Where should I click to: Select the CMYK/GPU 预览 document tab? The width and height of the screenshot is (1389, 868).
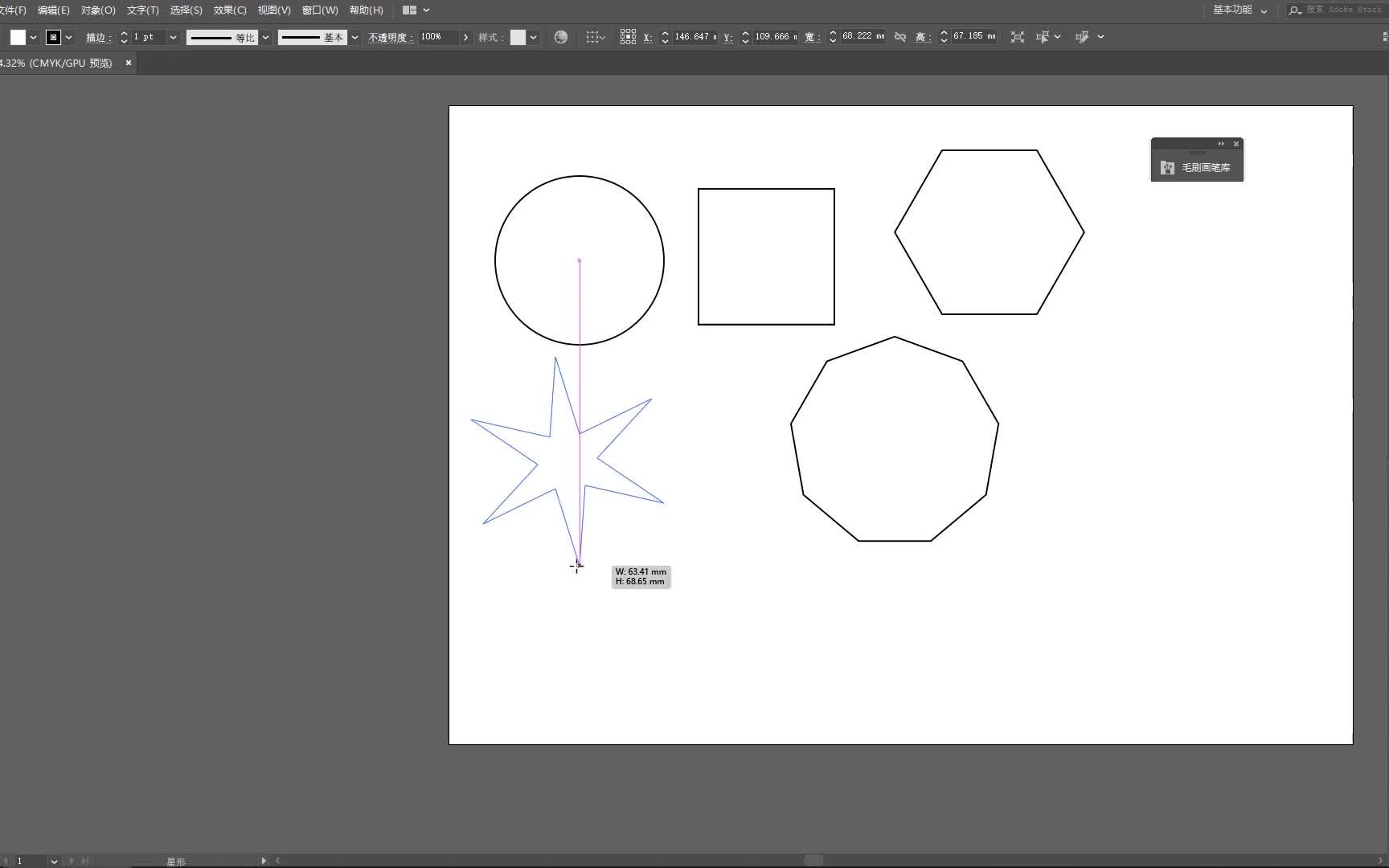[56, 63]
